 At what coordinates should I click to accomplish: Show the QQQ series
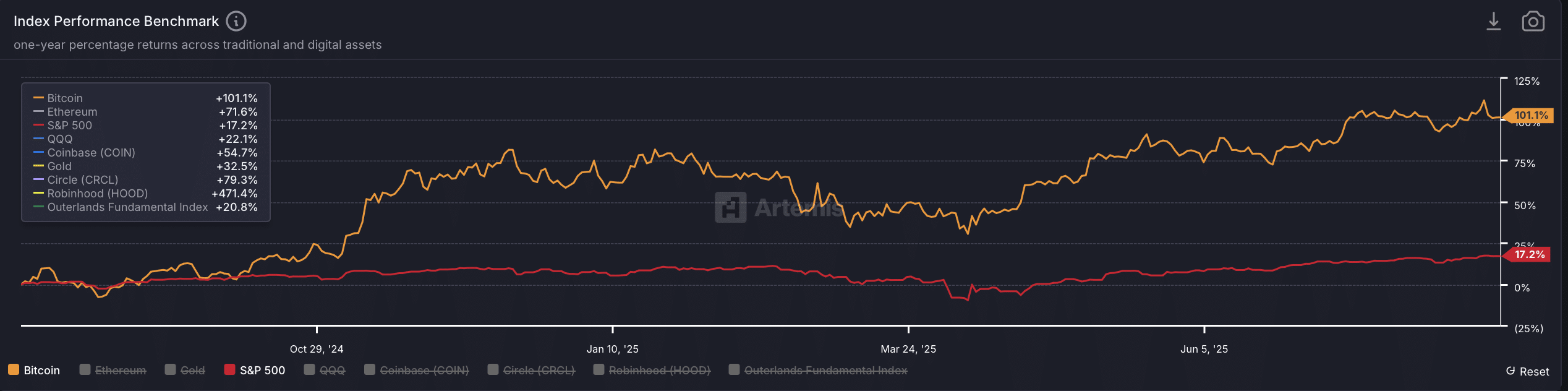[x=325, y=370]
